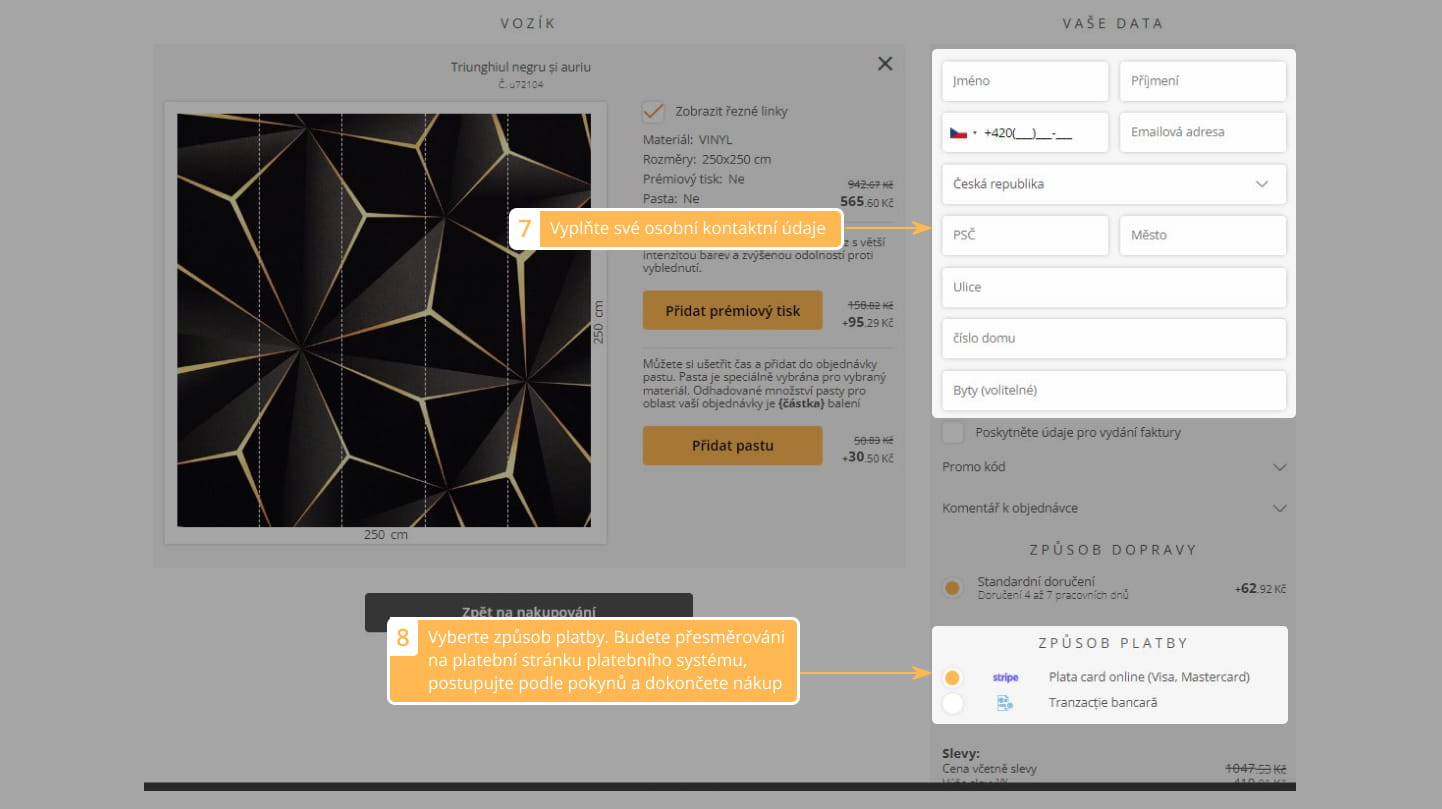This screenshot has height=809, width=1442.
Task: Select Standardní doručení delivery option
Action: tap(953, 588)
